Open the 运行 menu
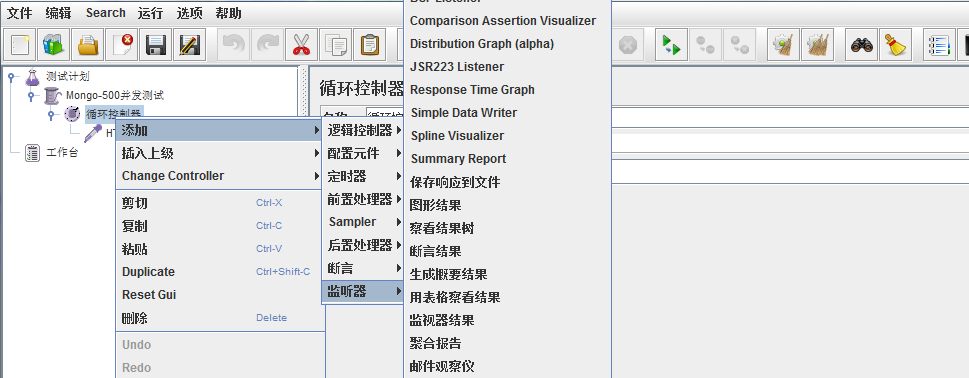The width and height of the screenshot is (969, 378). click(151, 13)
